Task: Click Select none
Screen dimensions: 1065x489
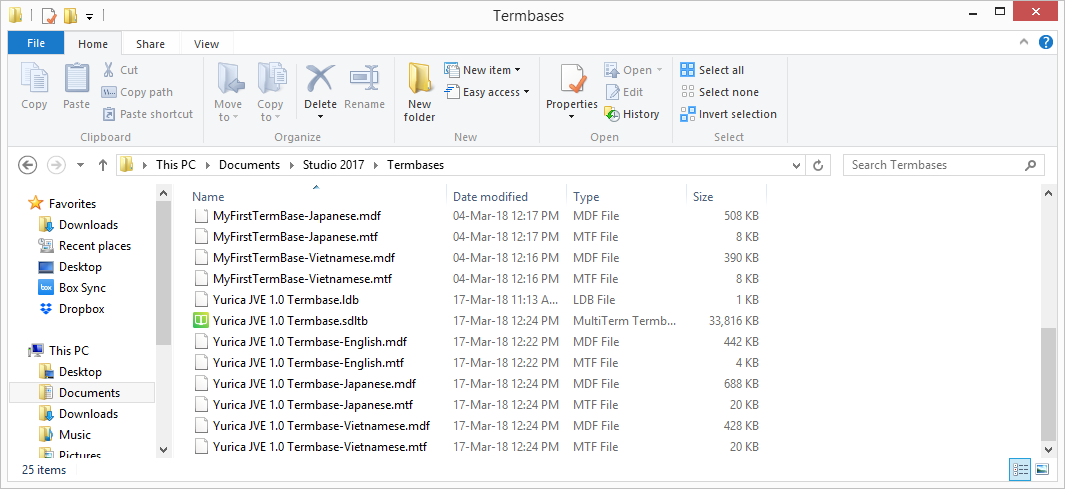Action: [720, 92]
